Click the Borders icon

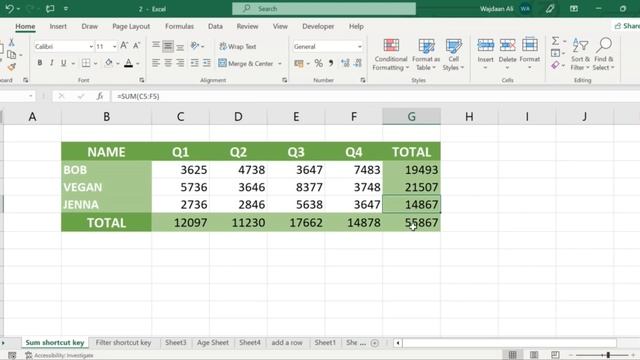point(86,63)
